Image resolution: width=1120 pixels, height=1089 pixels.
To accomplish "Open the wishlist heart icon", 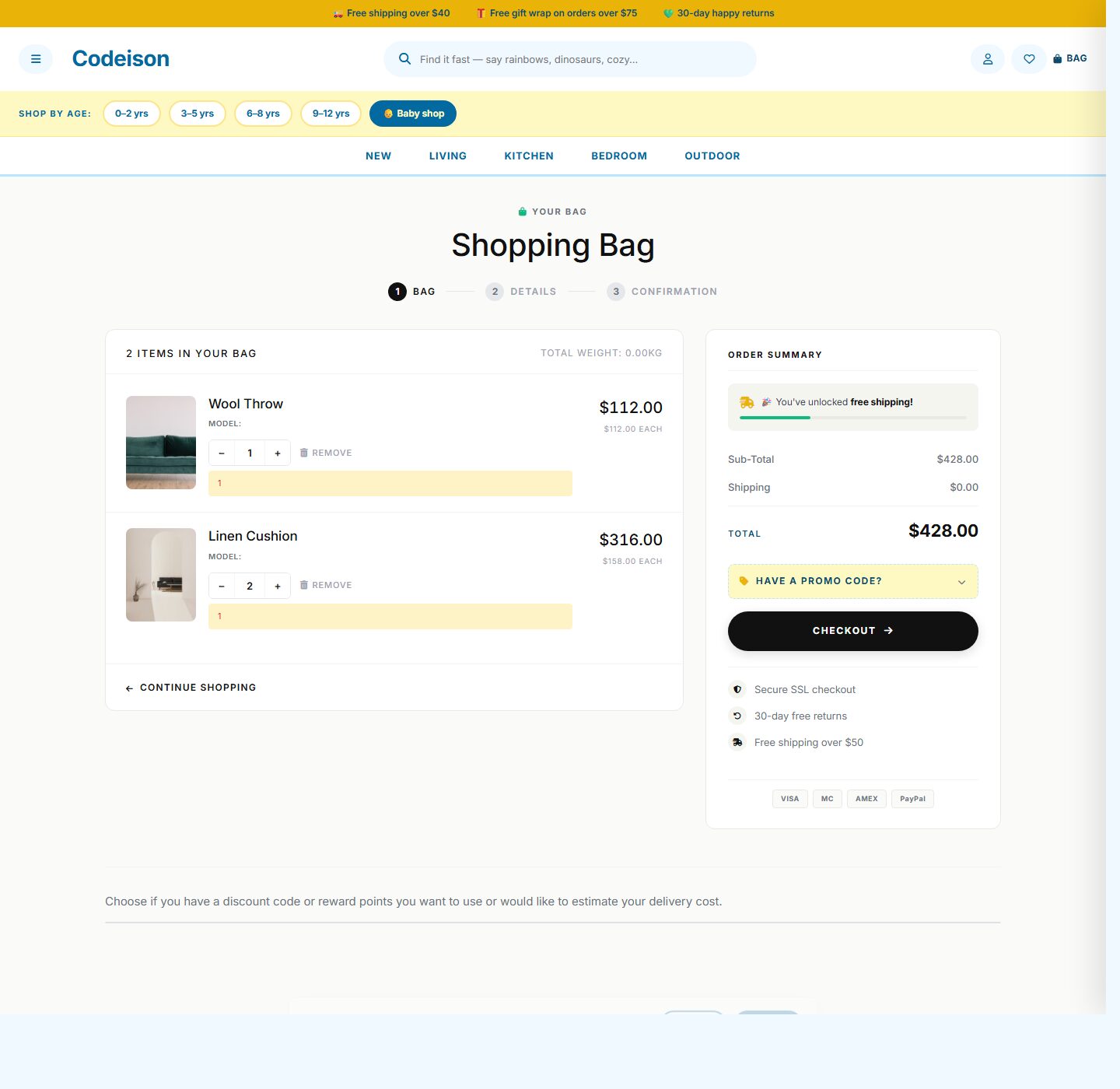I will 1029,59.
